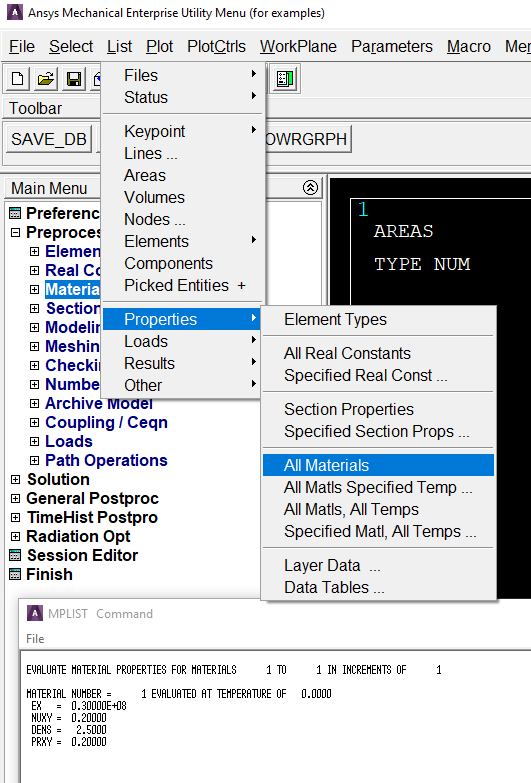The image size is (531, 783).
Task: Select All Materials in Properties submenu
Action: [378, 465]
